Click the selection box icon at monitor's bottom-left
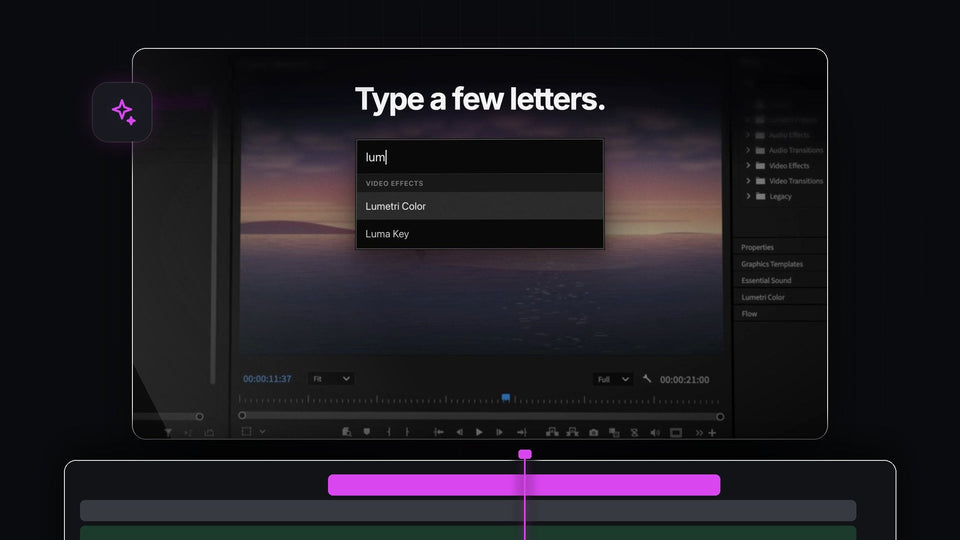This screenshot has height=540, width=960. (x=246, y=432)
